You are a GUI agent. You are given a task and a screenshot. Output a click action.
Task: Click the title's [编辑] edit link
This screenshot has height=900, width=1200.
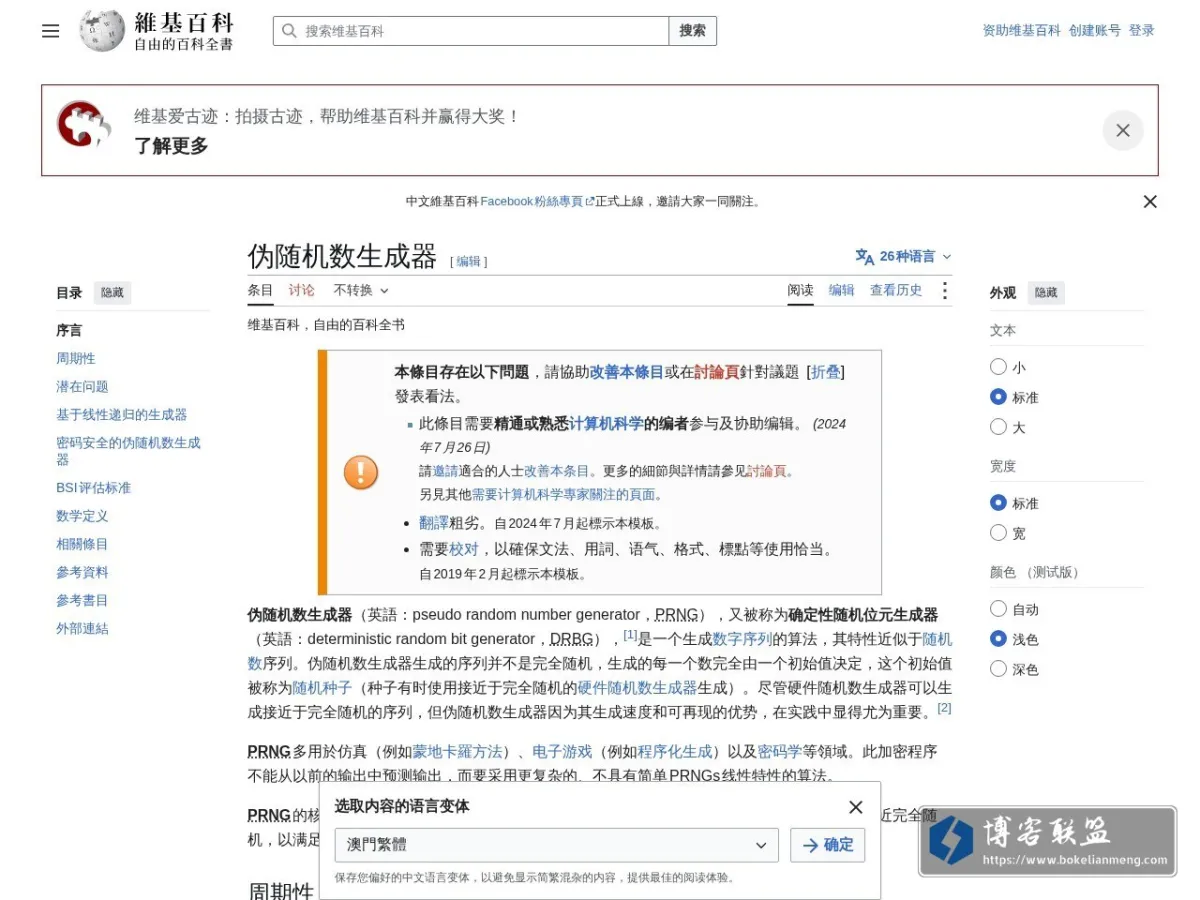coord(469,261)
